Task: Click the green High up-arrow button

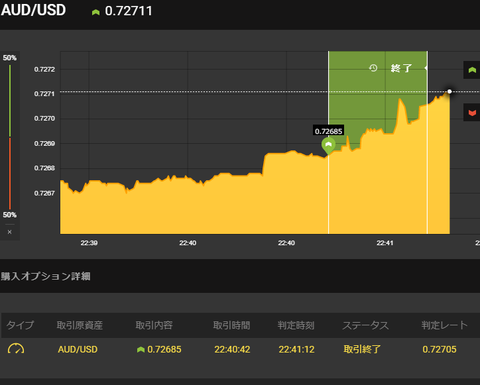Action: coord(472,70)
